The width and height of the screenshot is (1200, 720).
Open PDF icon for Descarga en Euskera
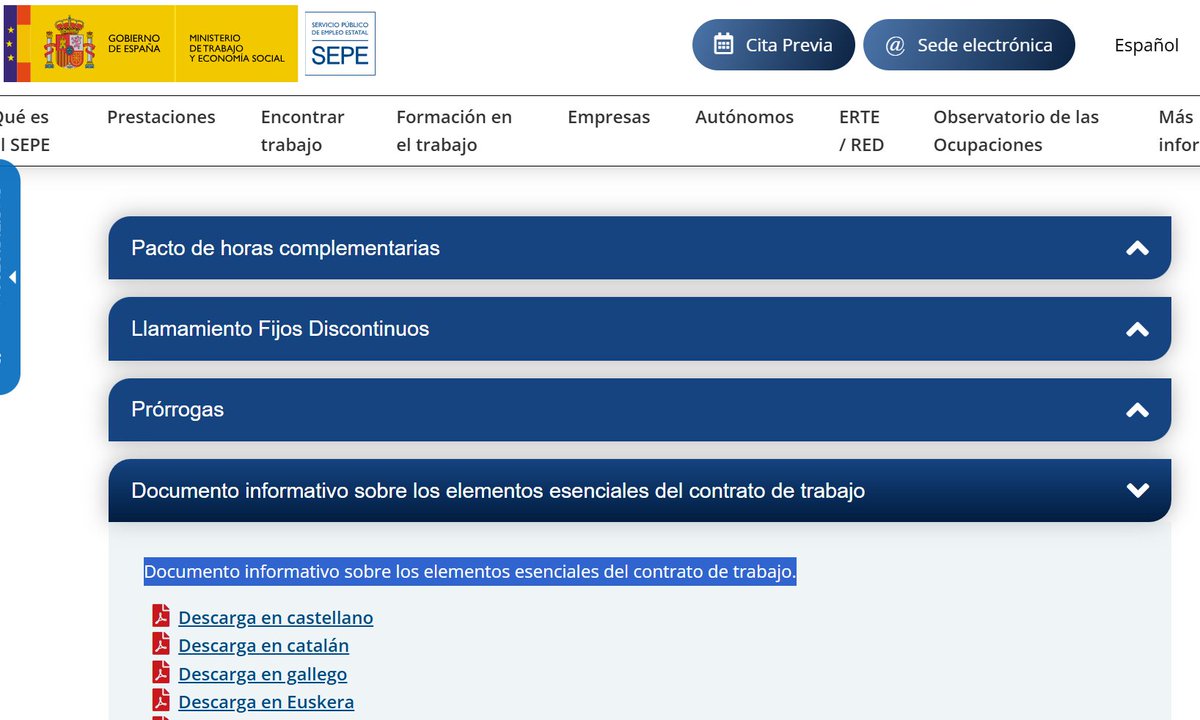161,700
